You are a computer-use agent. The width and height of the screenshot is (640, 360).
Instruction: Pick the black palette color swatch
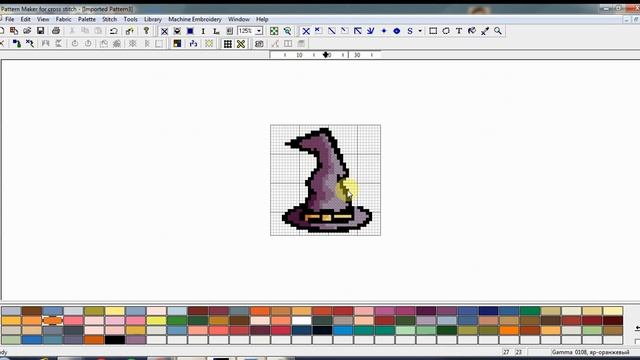coord(115,340)
